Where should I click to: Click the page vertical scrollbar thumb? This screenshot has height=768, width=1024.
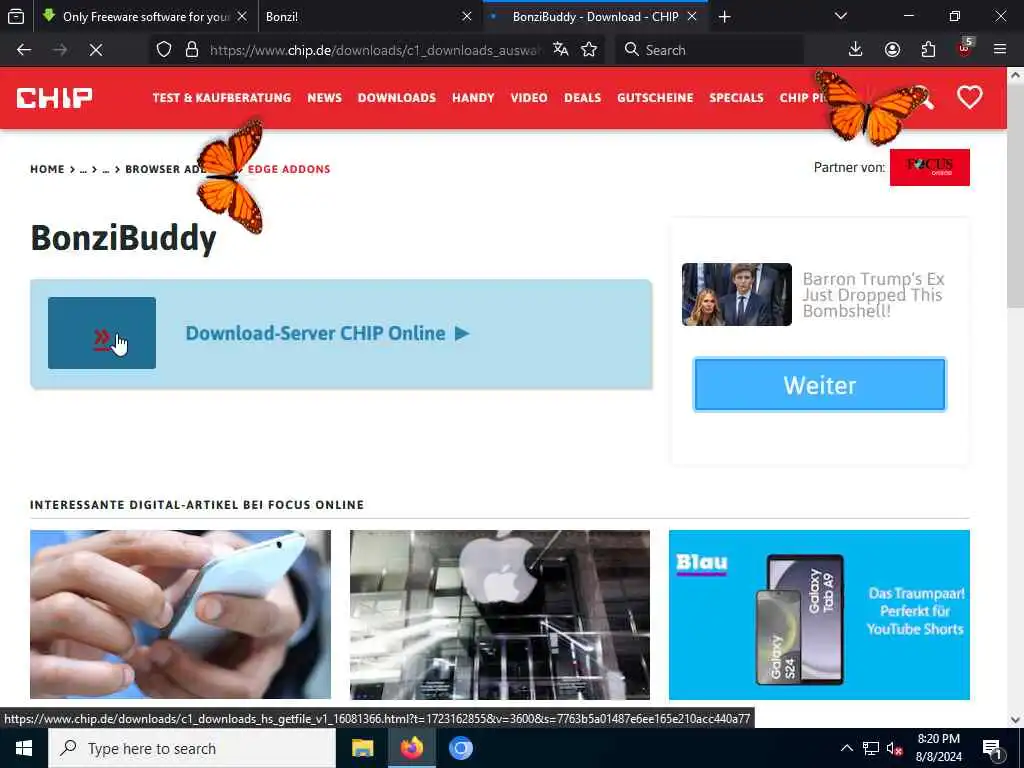(x=1015, y=196)
